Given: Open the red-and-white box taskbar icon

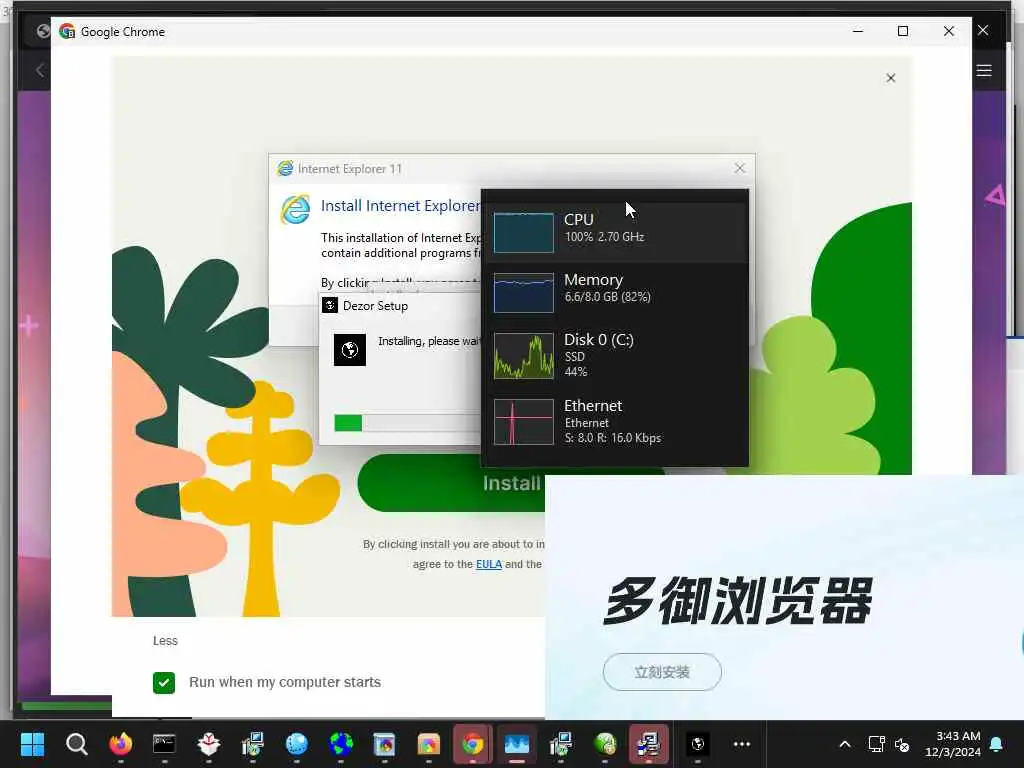Looking at the screenshot, I should [x=208, y=744].
